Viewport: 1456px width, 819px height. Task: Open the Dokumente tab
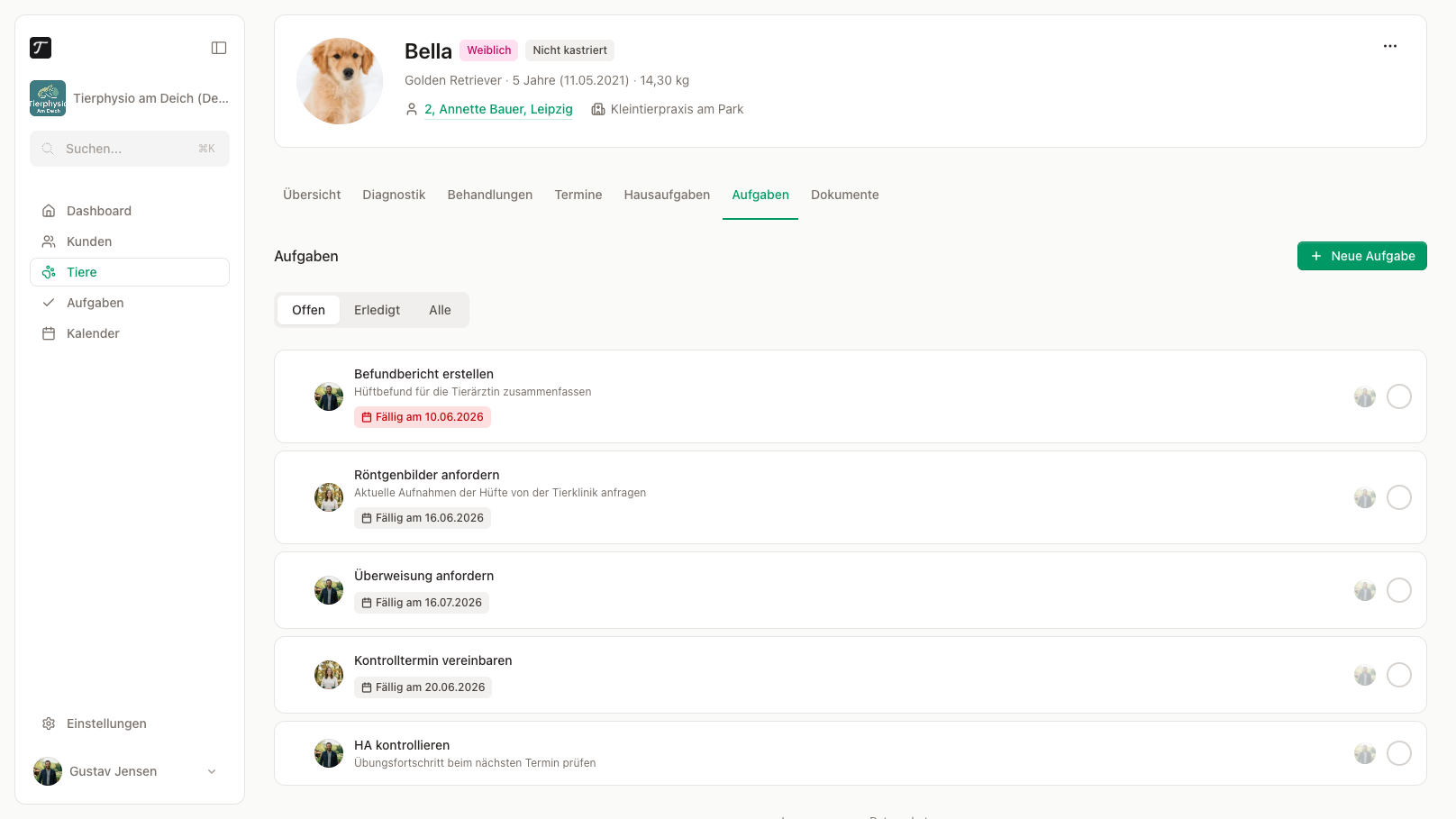(845, 195)
